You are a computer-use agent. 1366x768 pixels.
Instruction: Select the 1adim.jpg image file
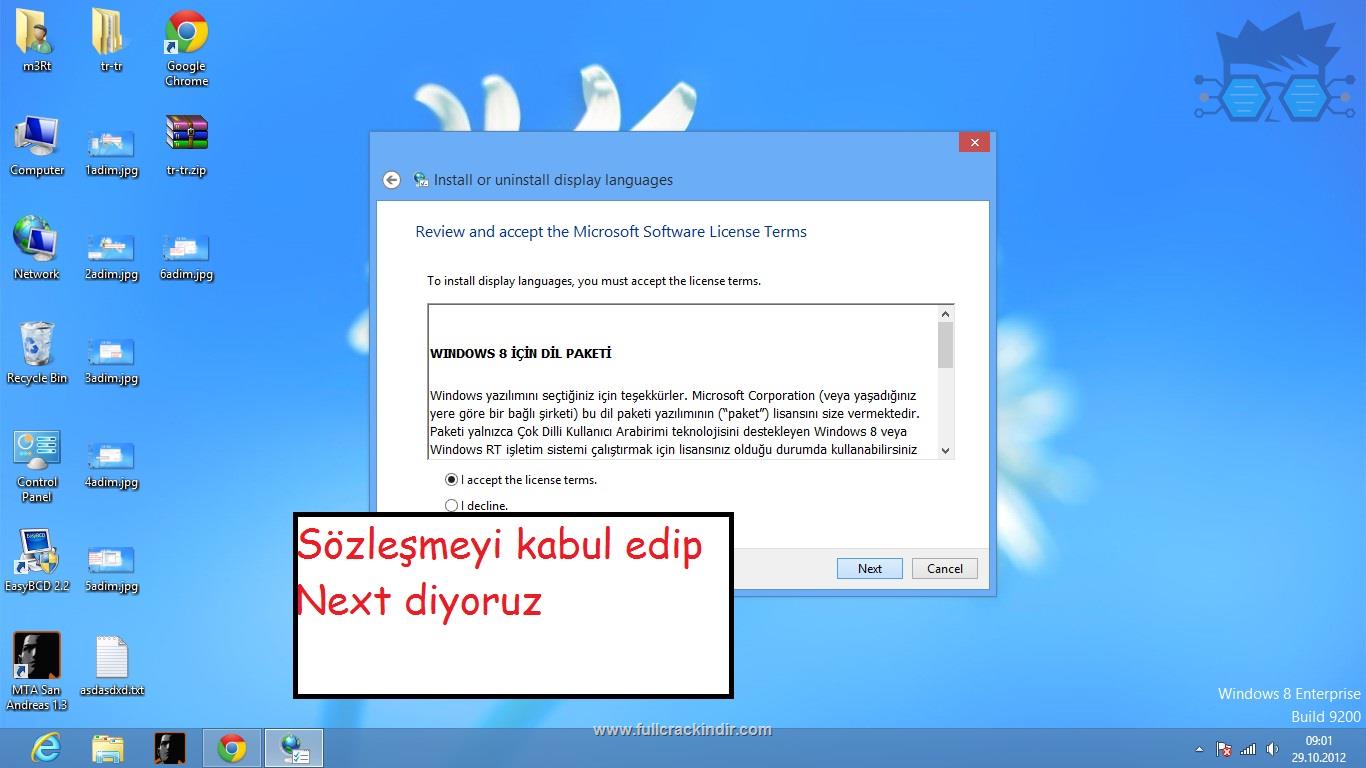tap(111, 153)
